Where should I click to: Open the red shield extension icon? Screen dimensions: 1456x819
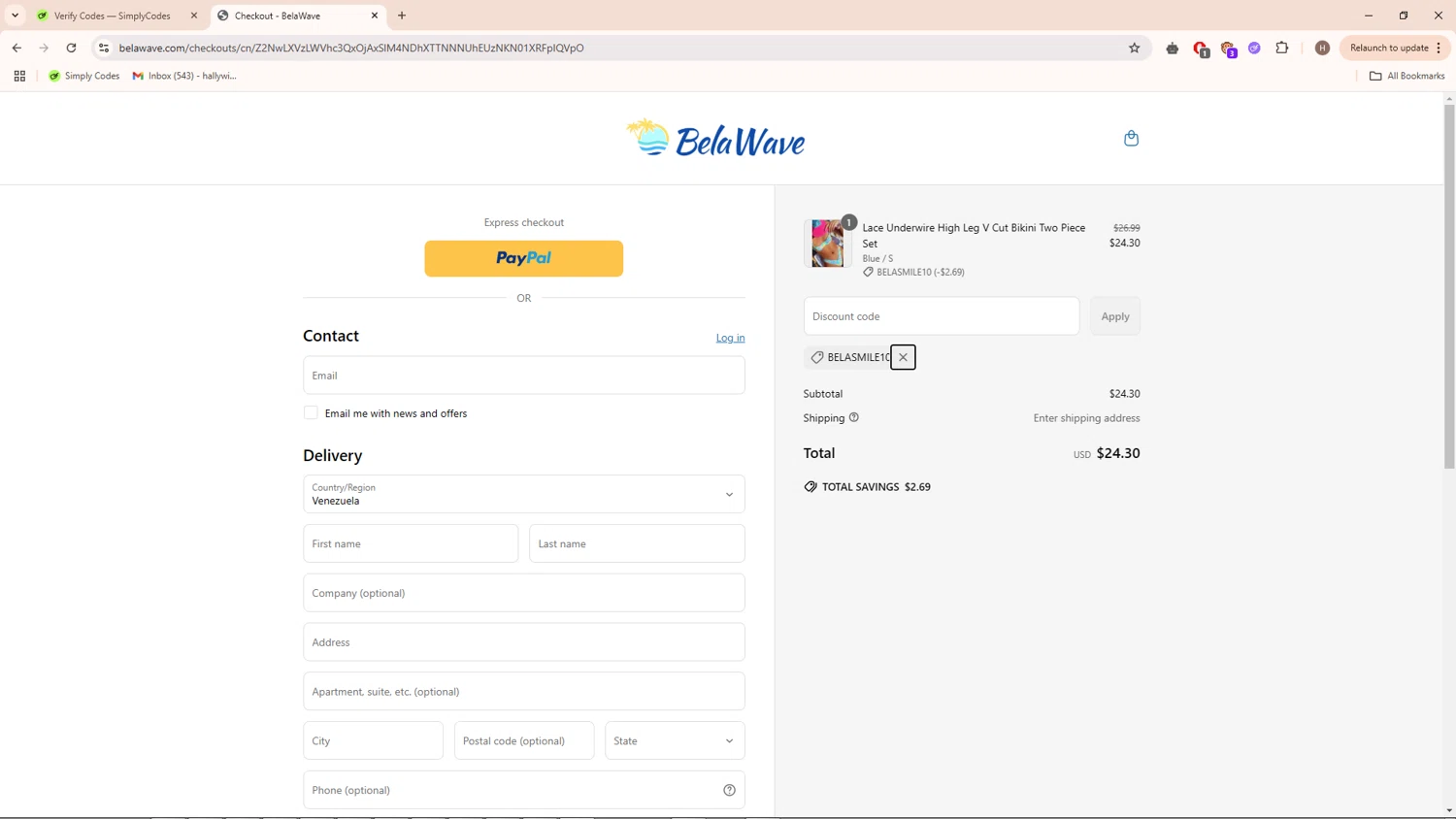coord(1201,49)
